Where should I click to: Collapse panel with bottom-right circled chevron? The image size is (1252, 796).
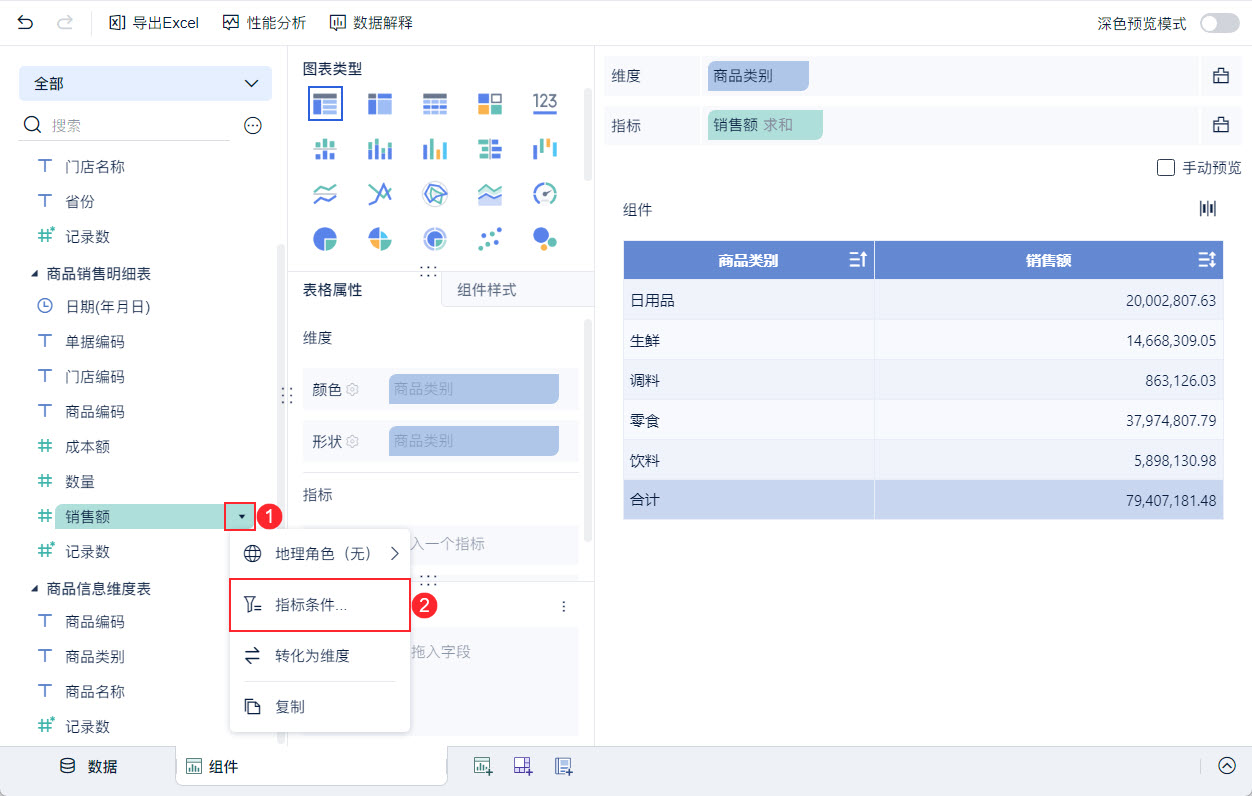1227,766
